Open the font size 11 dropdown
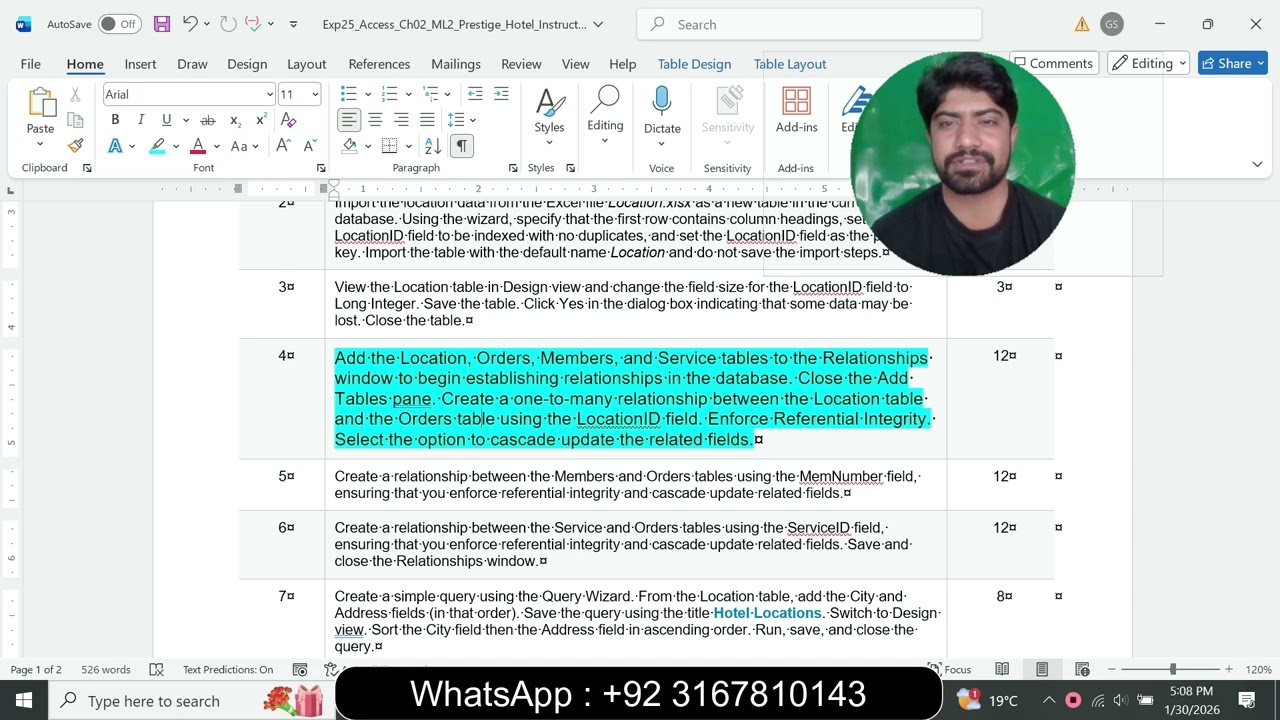This screenshot has width=1280, height=720. click(x=314, y=94)
